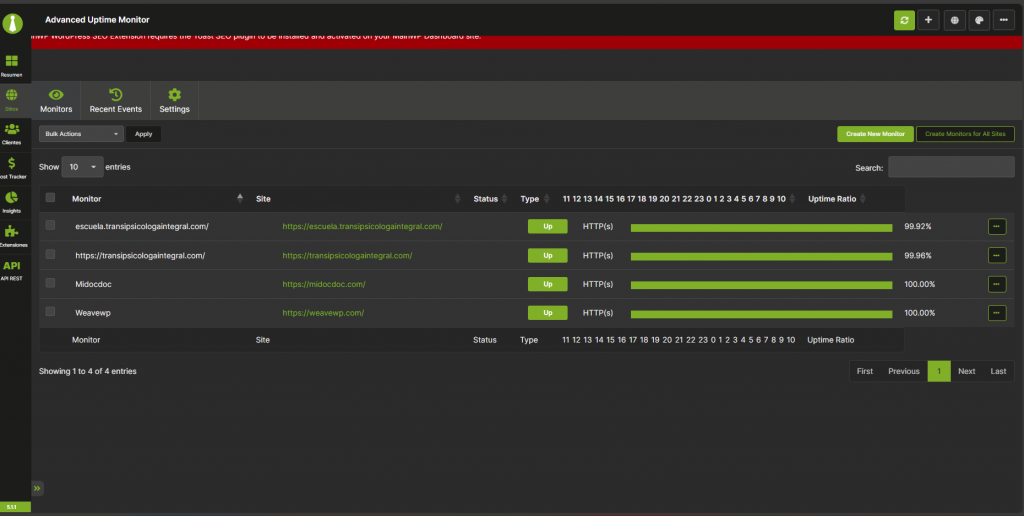This screenshot has width=1024, height=516.
Task: Click the Weavewp monitor name
Action: (93, 313)
